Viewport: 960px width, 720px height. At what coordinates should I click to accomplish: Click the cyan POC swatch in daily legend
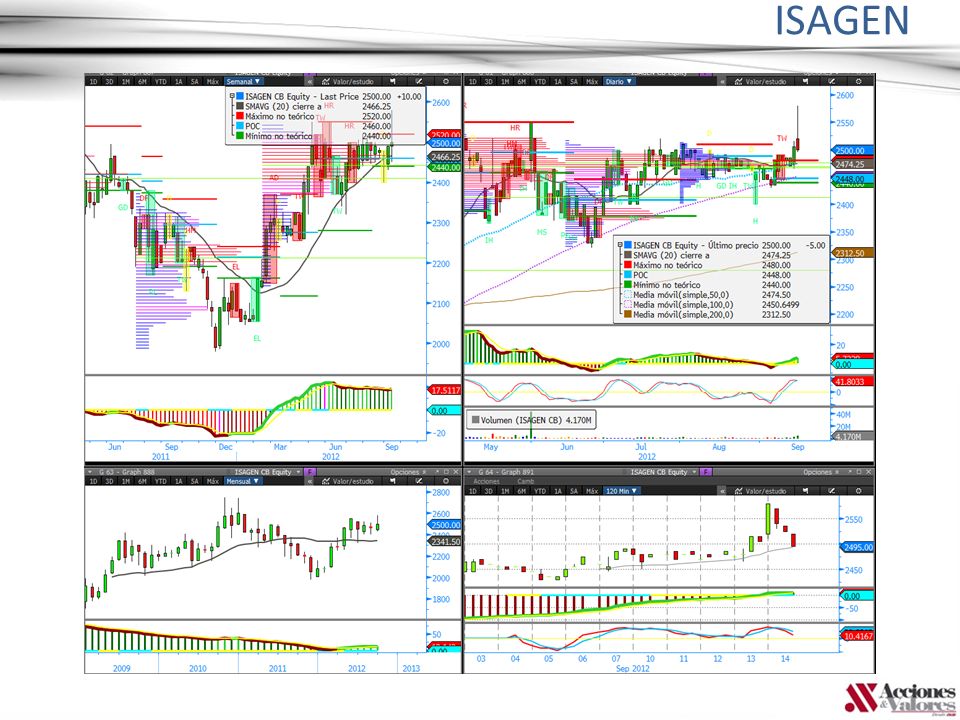(x=628, y=275)
